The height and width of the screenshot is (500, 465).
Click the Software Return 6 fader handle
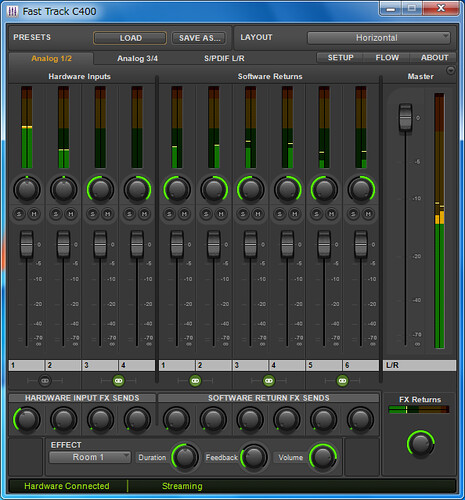(361, 244)
